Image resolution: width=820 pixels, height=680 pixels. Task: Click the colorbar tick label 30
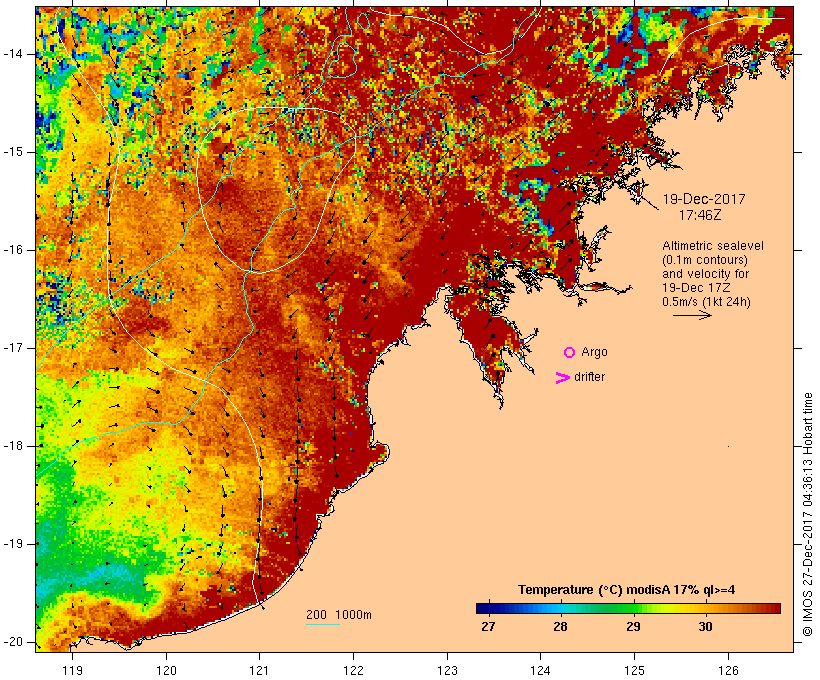(x=705, y=627)
